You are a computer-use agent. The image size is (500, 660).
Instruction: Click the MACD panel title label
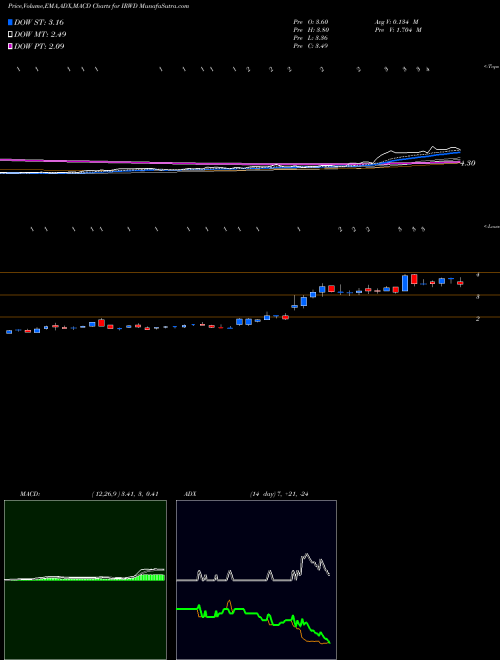[29, 494]
